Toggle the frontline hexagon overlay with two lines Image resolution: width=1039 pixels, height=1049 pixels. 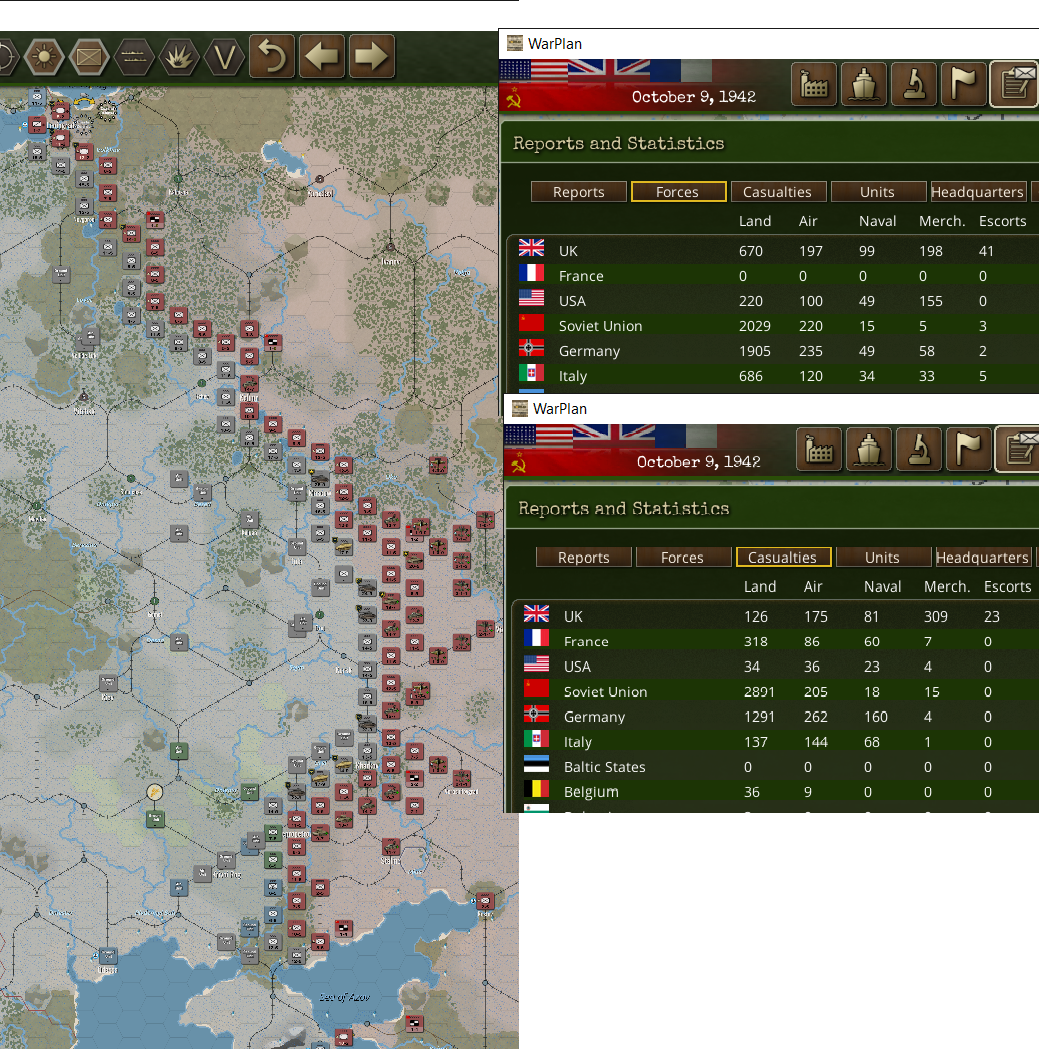pos(134,56)
